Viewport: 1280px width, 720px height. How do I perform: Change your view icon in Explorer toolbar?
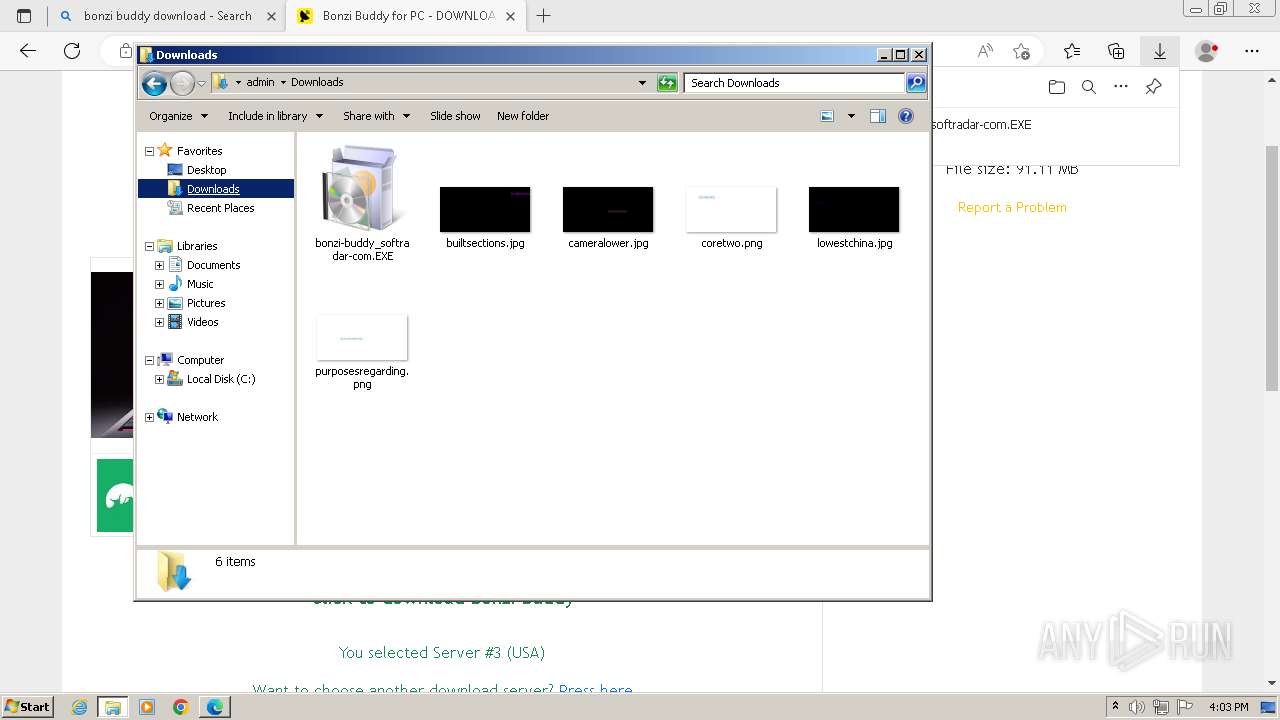tap(827, 116)
